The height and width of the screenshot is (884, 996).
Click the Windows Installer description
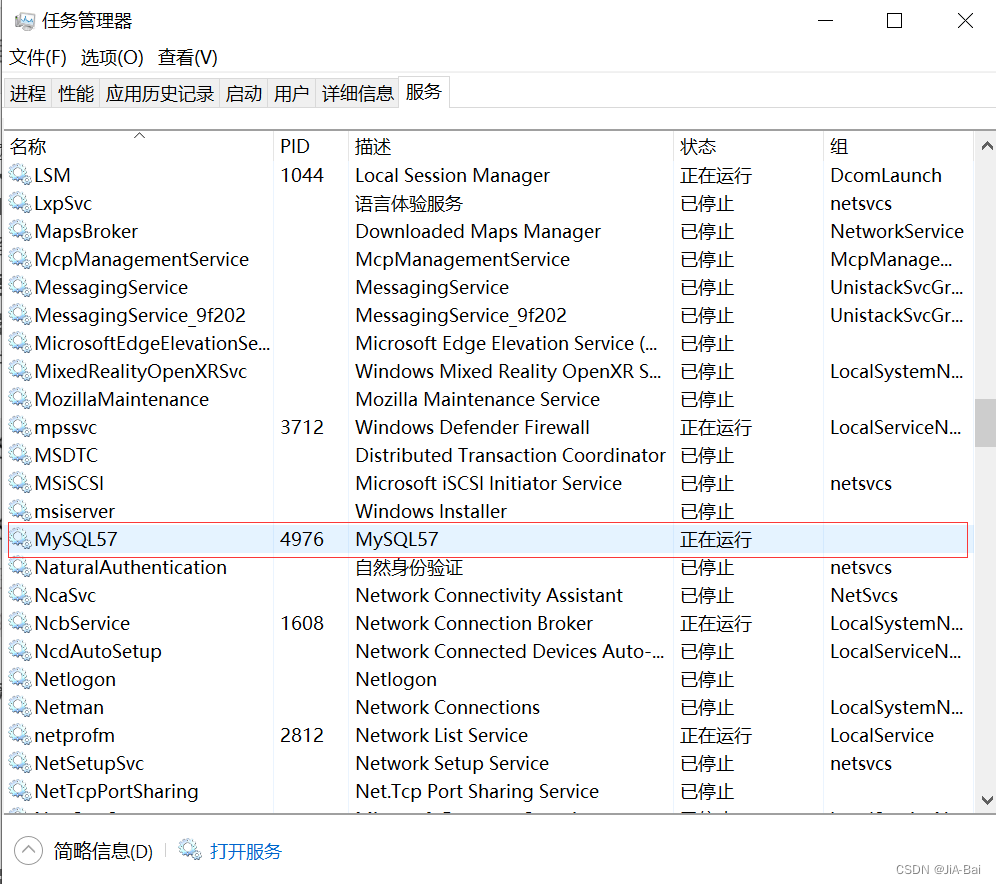(431, 511)
